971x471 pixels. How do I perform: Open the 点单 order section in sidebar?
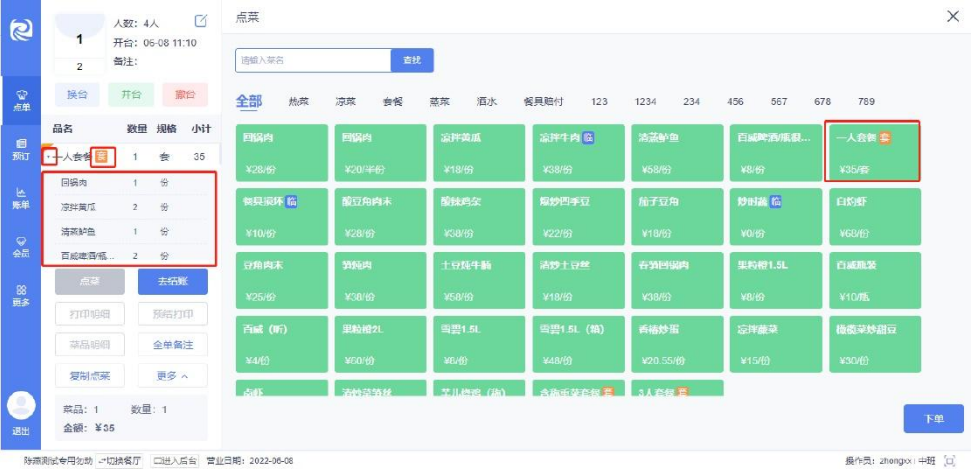pyautogui.click(x=20, y=100)
